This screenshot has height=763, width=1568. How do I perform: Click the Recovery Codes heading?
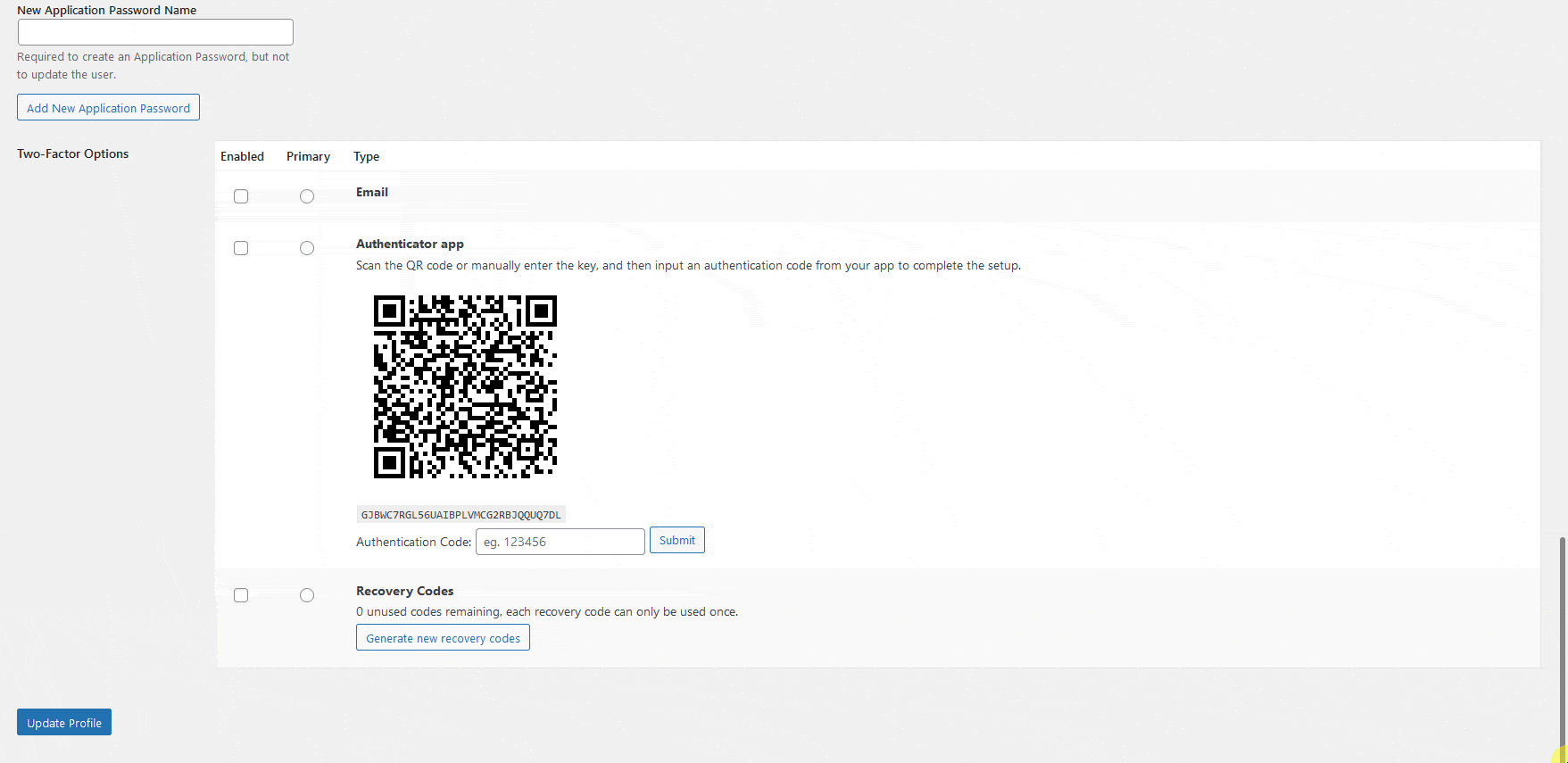tap(404, 591)
